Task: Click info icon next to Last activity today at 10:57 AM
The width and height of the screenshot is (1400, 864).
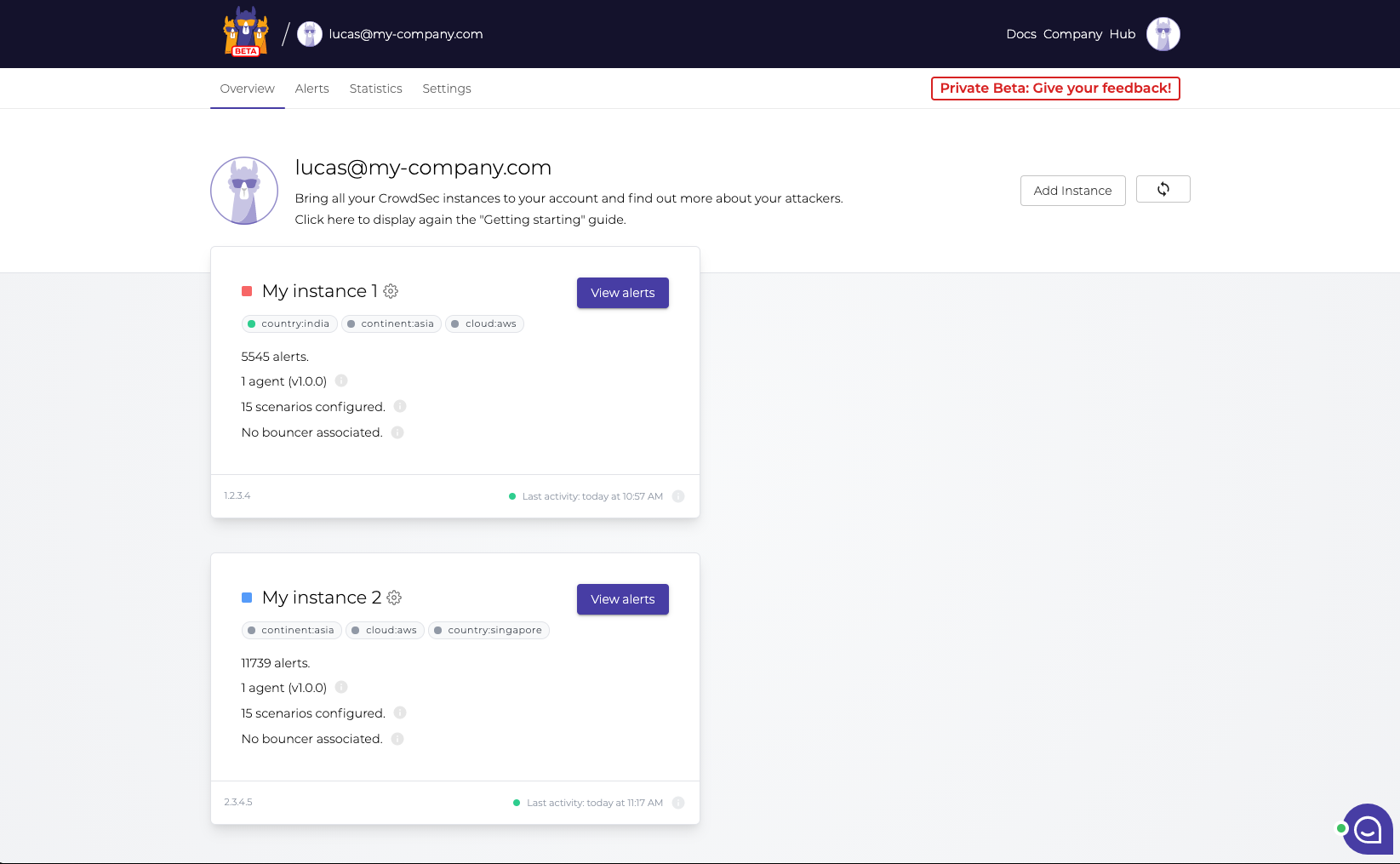Action: 678,495
